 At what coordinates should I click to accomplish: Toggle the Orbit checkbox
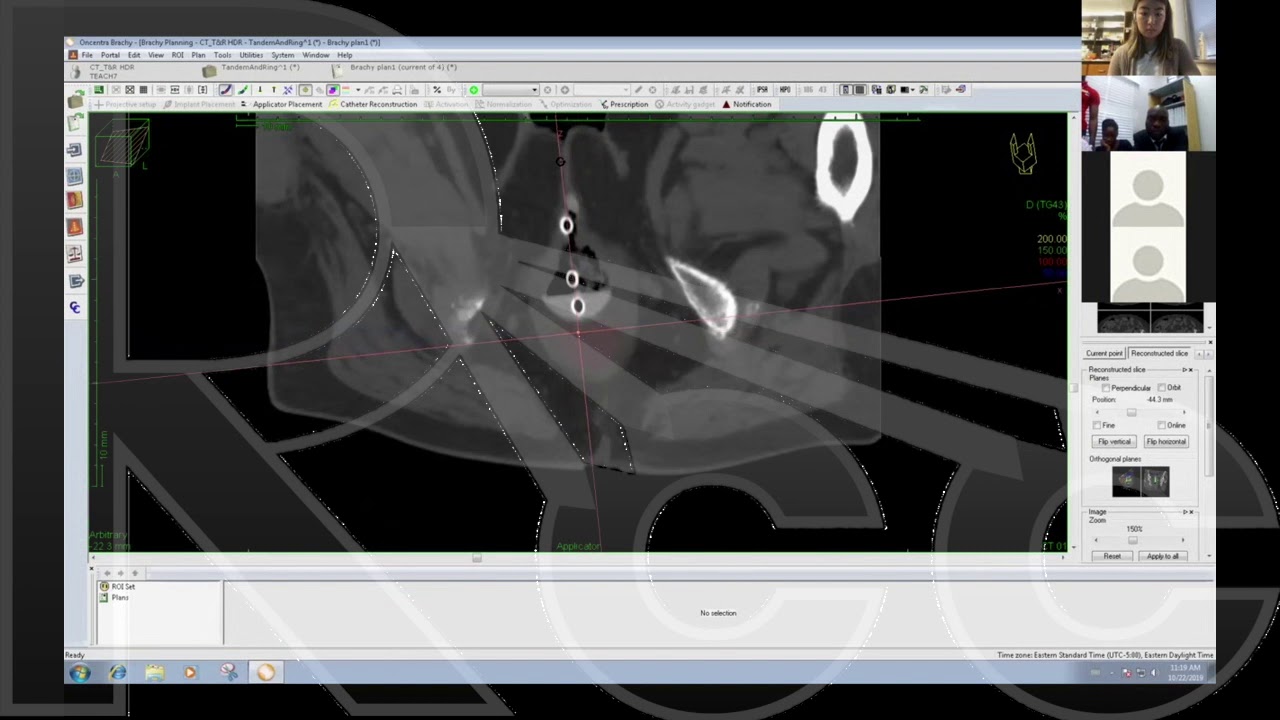click(x=1162, y=388)
